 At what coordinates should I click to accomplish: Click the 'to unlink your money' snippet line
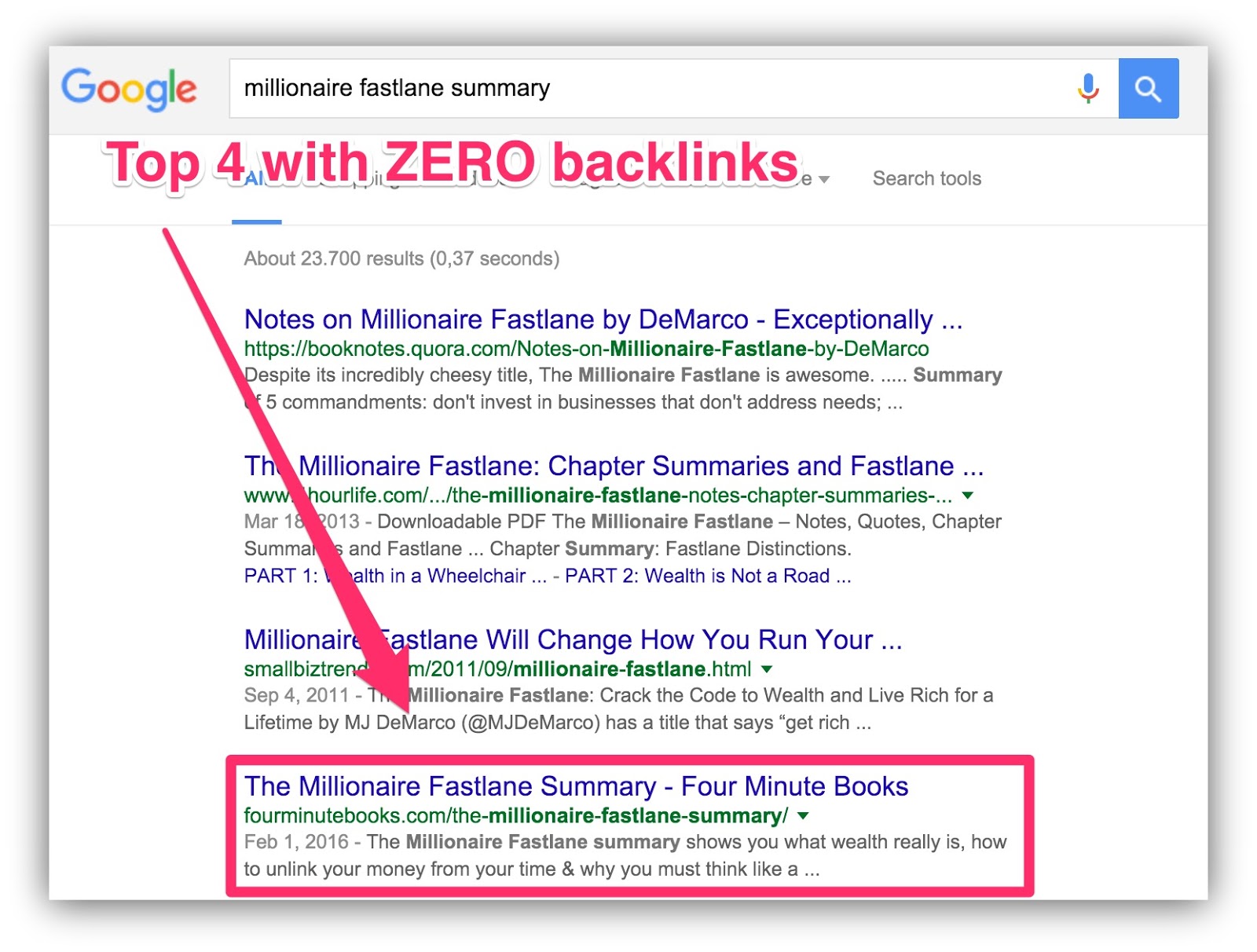click(532, 869)
